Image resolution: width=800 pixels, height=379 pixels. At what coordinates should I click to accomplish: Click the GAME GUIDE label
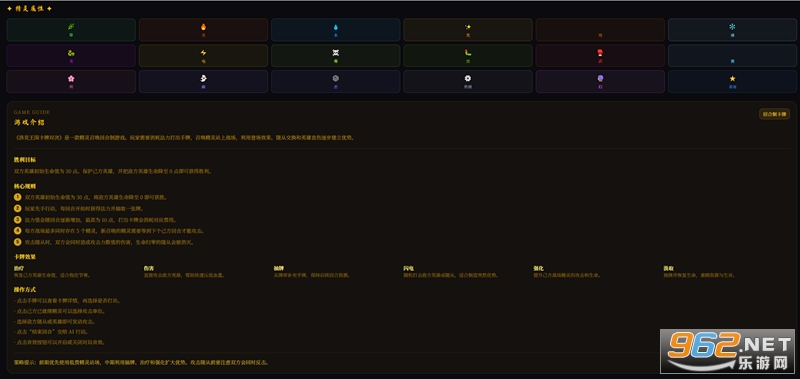tap(32, 112)
